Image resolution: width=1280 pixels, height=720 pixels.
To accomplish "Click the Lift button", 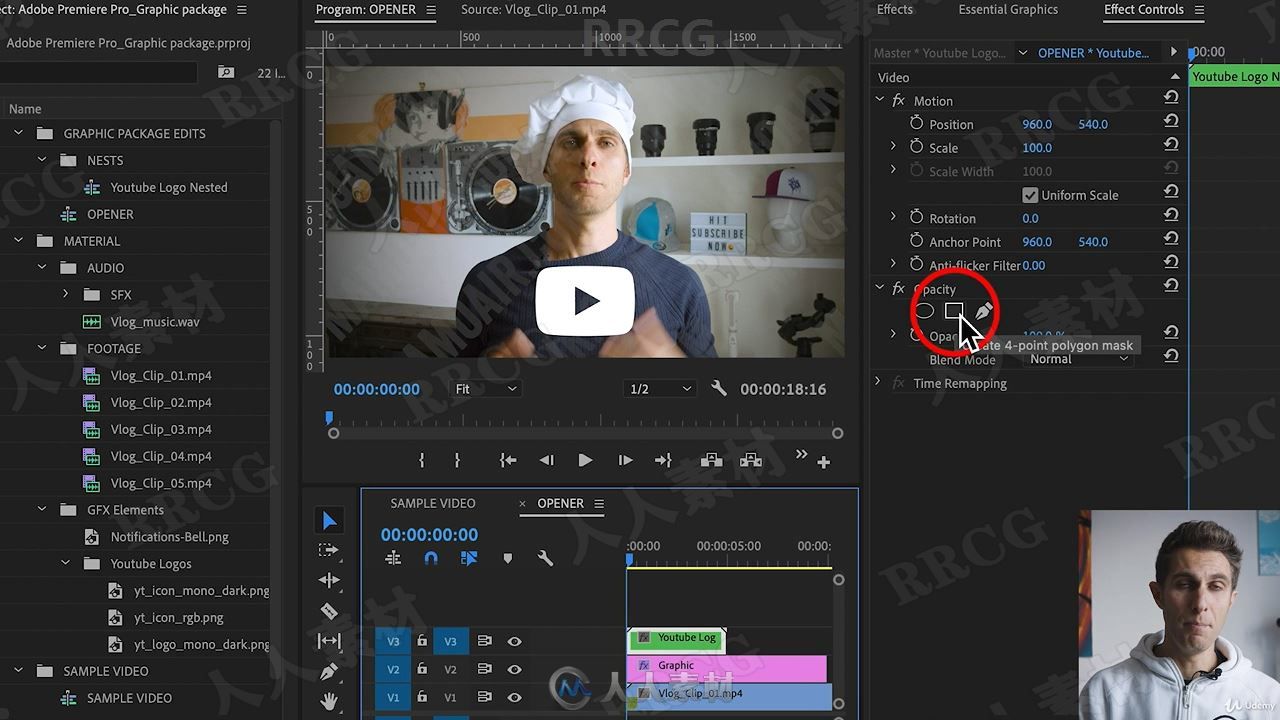I will (x=711, y=460).
